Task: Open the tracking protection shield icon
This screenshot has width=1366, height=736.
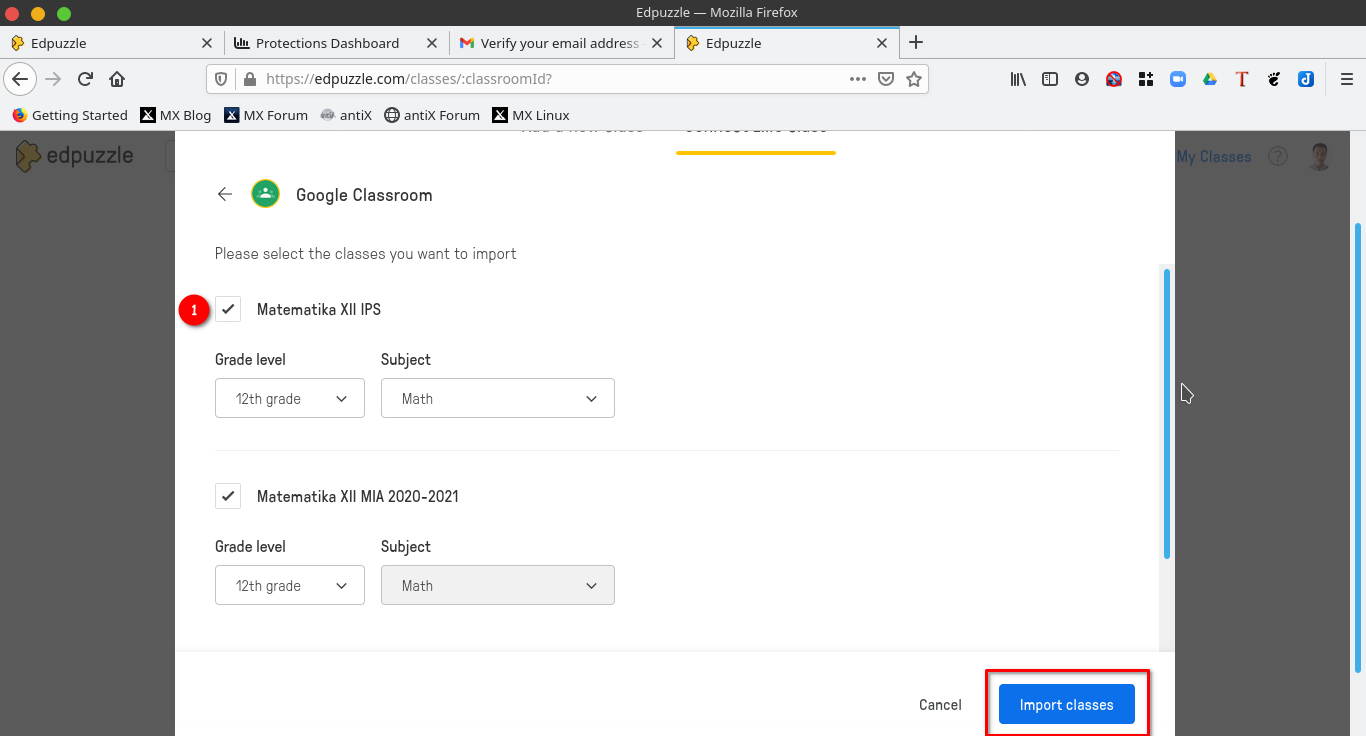Action: click(222, 79)
